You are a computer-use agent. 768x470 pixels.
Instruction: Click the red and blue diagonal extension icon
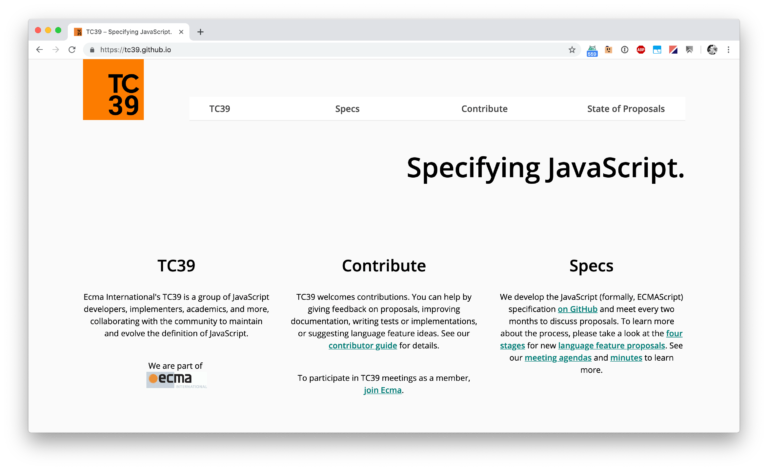(673, 49)
